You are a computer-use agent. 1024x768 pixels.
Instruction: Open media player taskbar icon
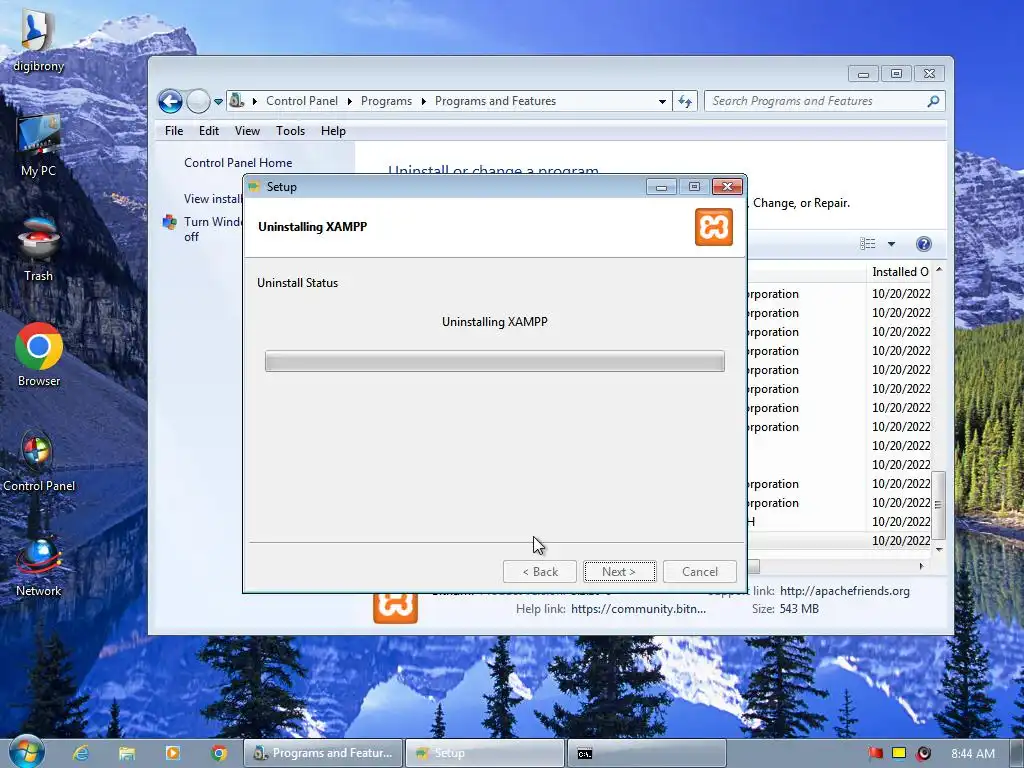(x=173, y=753)
